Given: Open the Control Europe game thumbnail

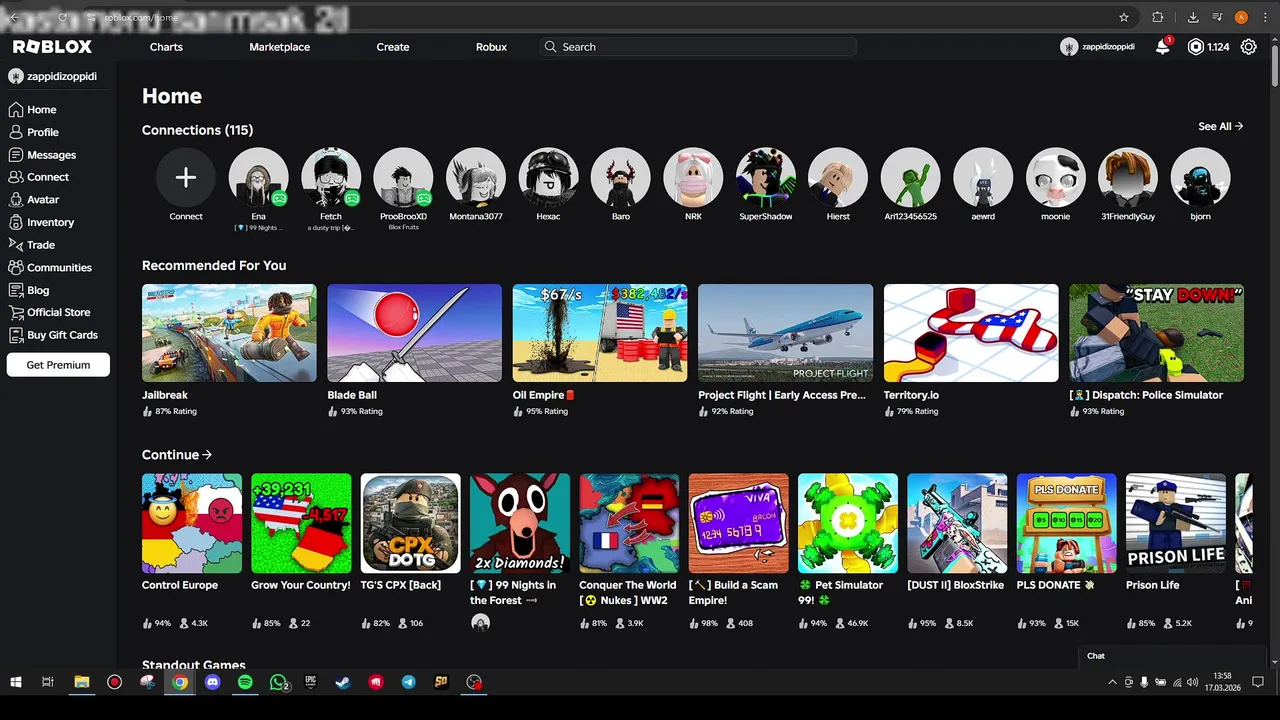Looking at the screenshot, I should [192, 523].
